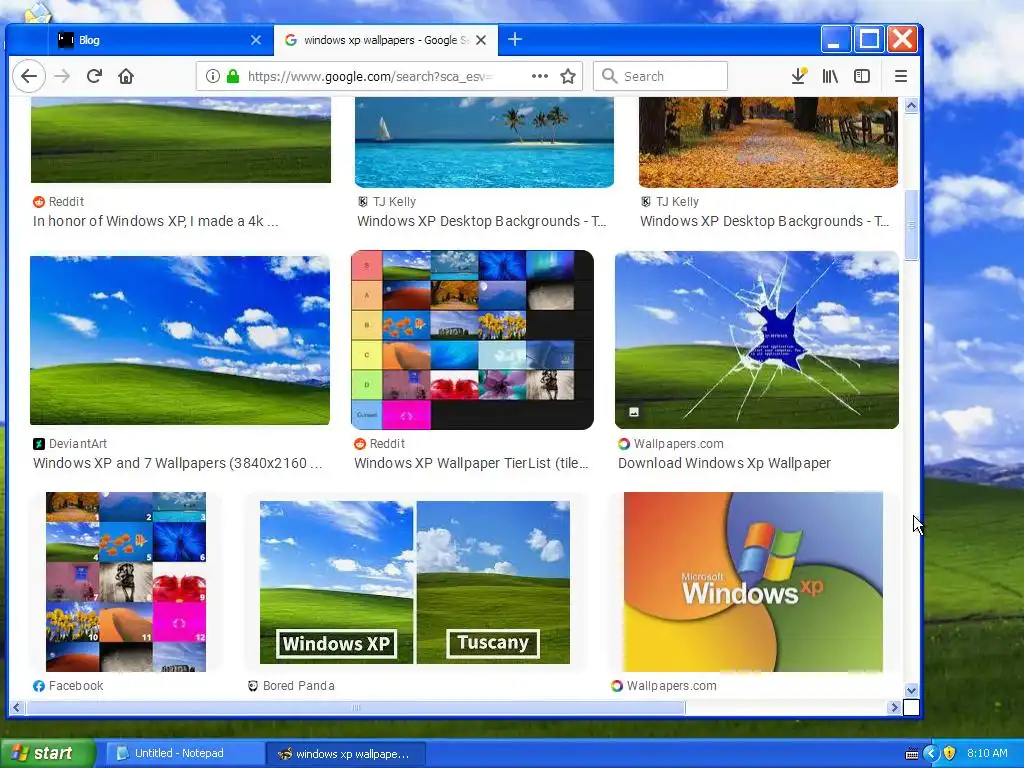Click the vertical scrollbar thumb
1024x768 pixels.
point(912,225)
